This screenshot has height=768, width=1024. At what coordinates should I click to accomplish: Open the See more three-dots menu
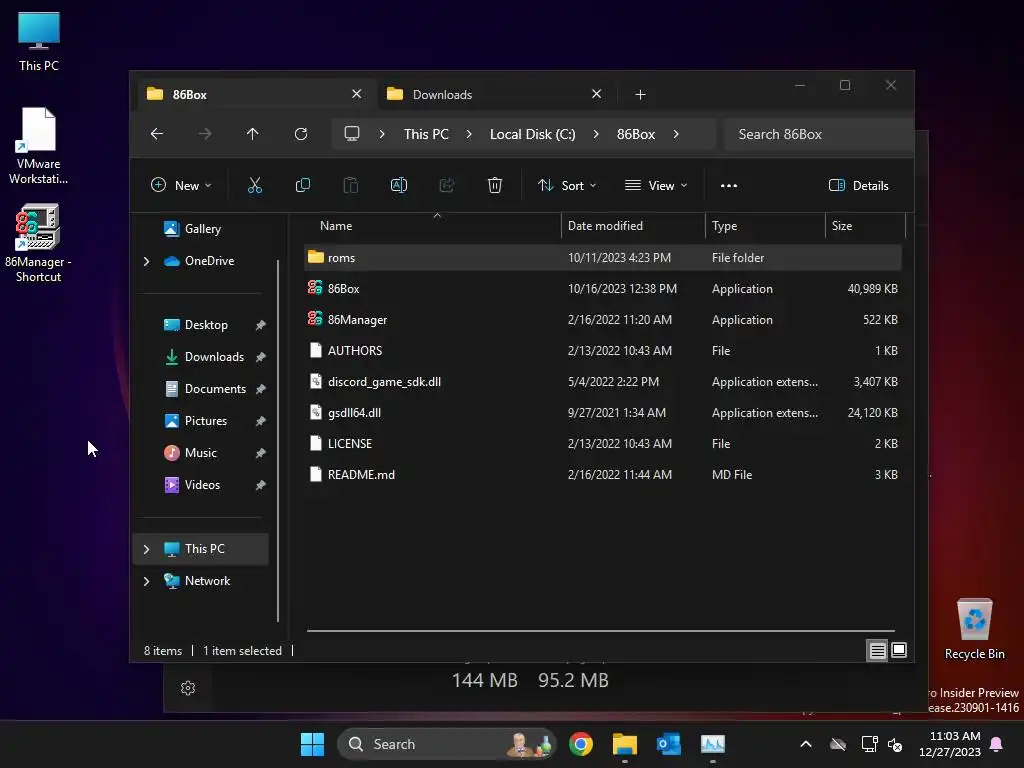click(729, 185)
